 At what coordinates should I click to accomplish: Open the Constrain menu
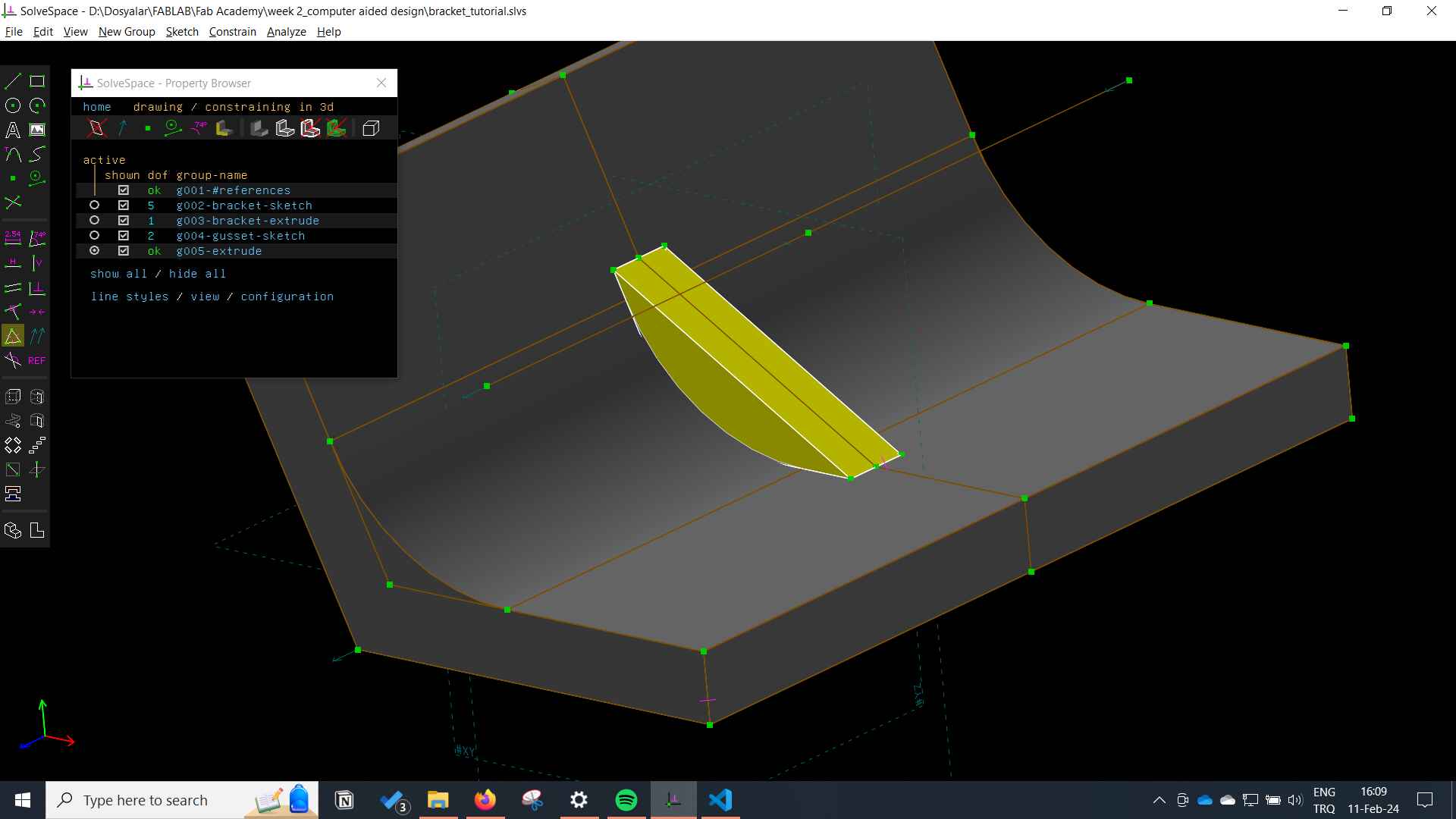click(x=233, y=32)
